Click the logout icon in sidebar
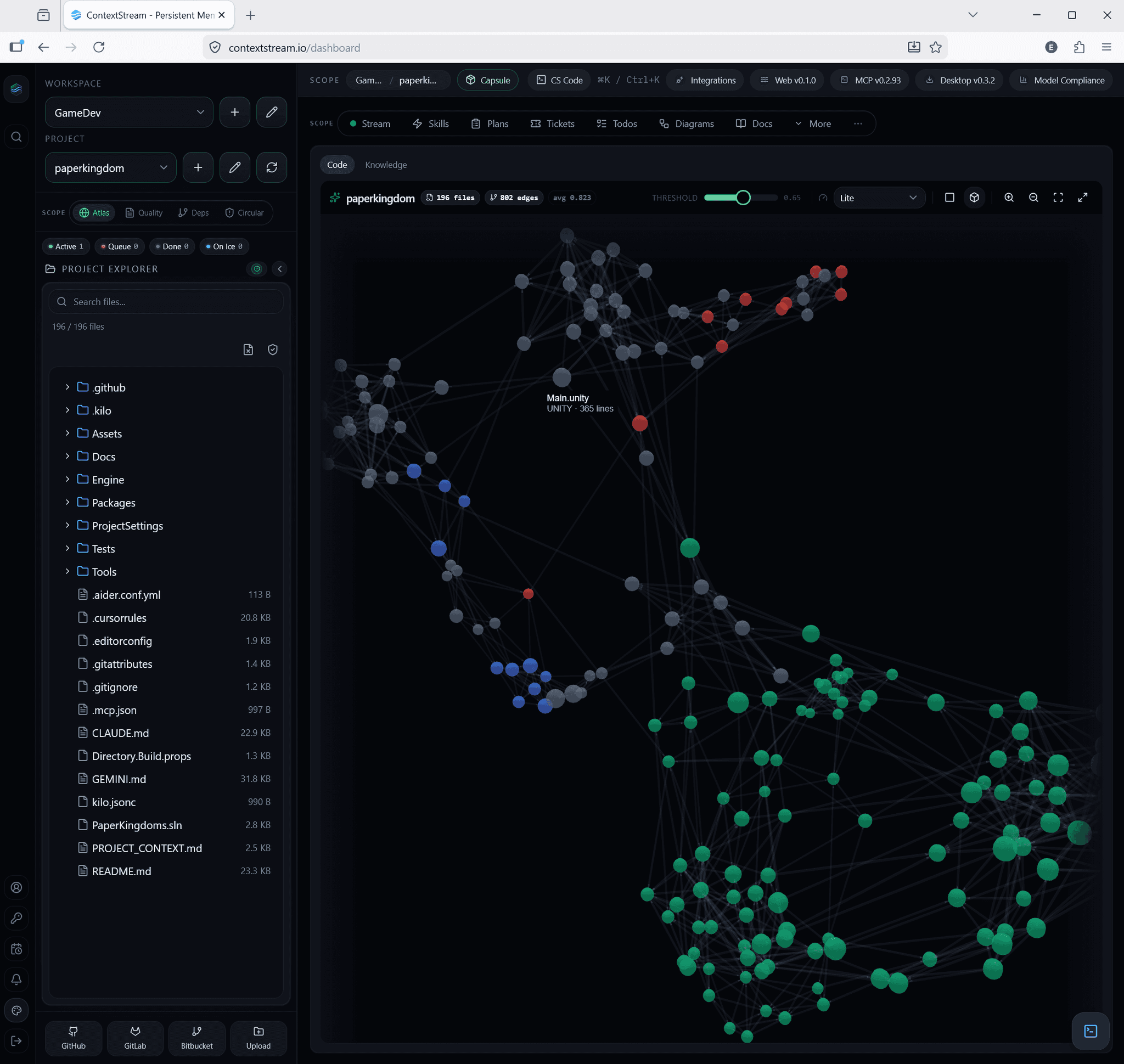This screenshot has height=1064, width=1124. (16, 1041)
